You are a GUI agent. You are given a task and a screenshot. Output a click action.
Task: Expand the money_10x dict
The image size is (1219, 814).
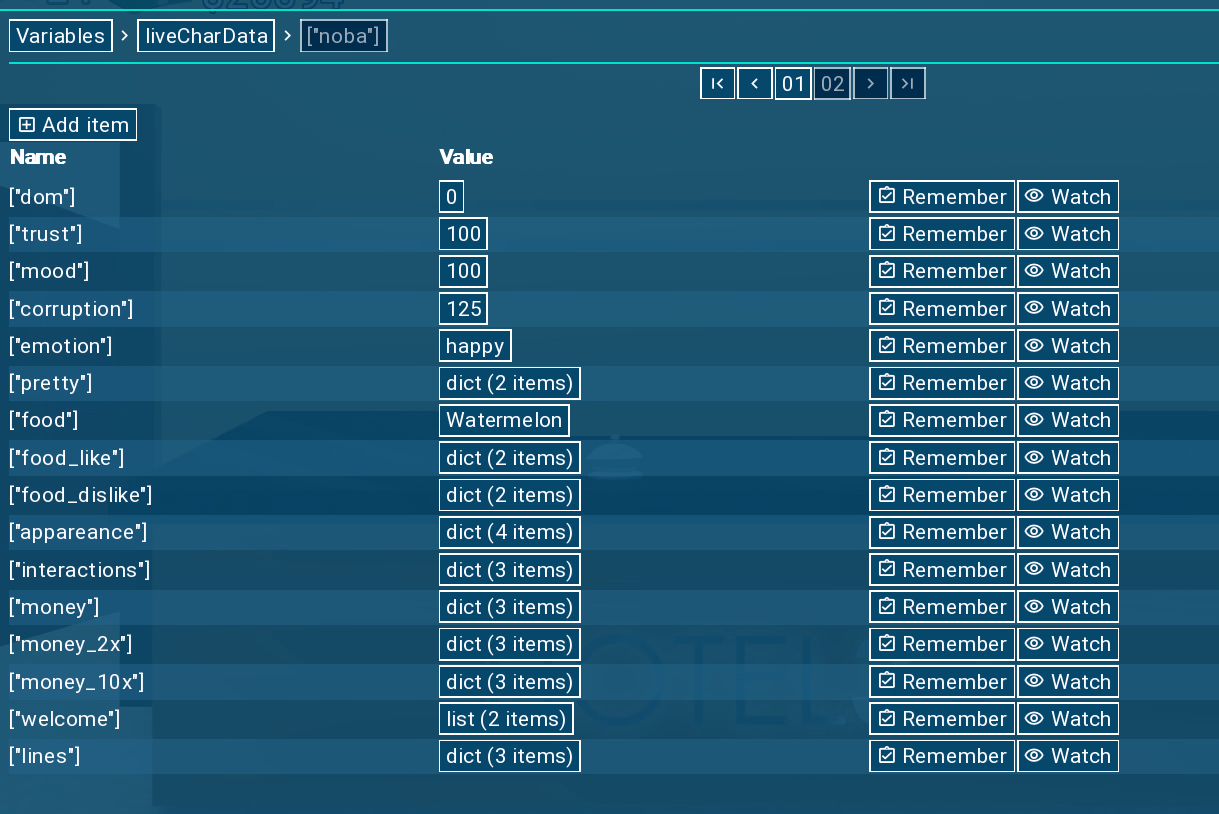[x=510, y=682]
